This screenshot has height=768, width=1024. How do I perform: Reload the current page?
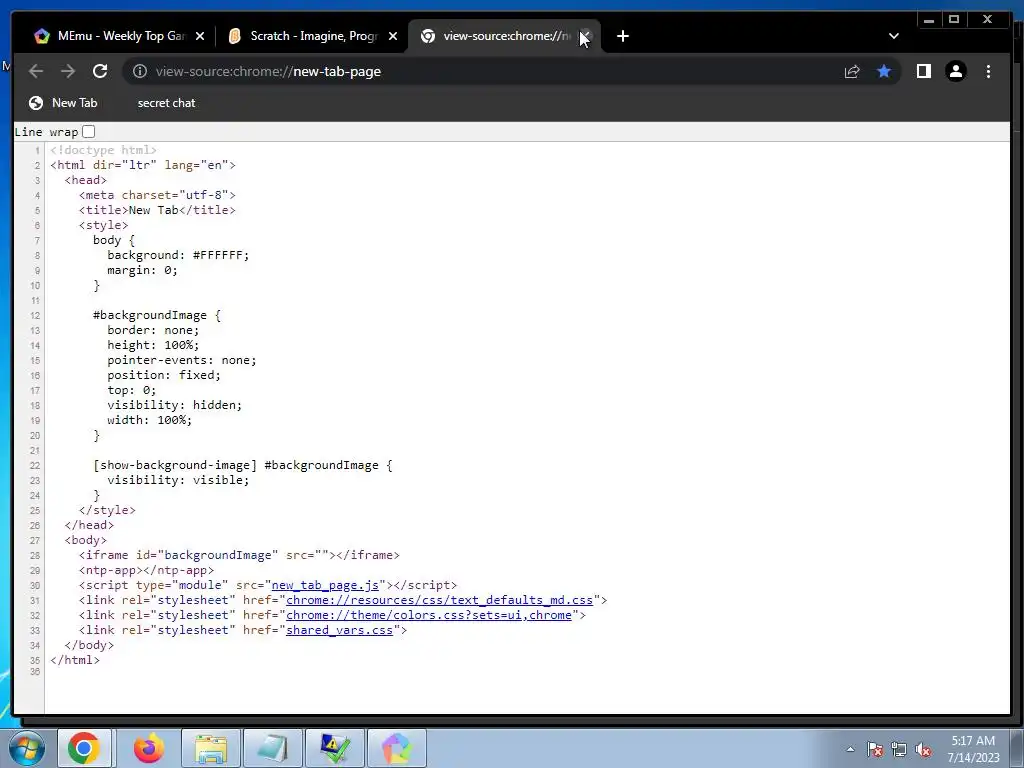click(100, 71)
